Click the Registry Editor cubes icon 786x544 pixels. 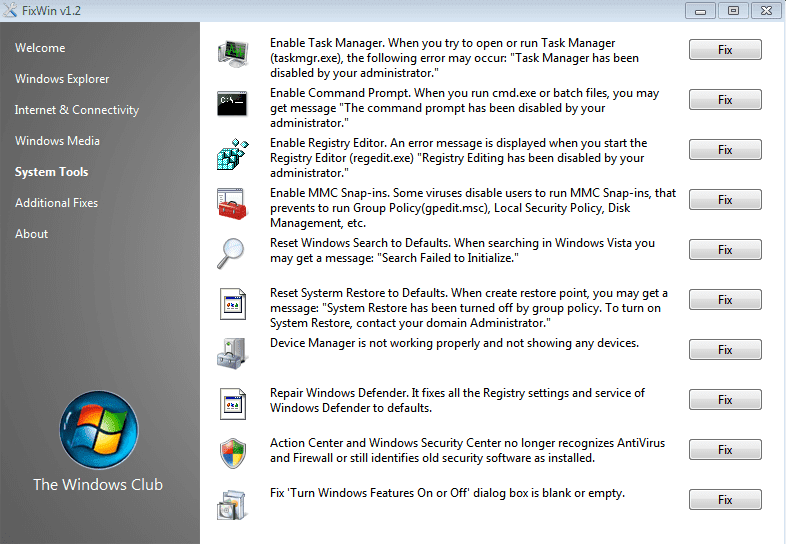point(233,154)
